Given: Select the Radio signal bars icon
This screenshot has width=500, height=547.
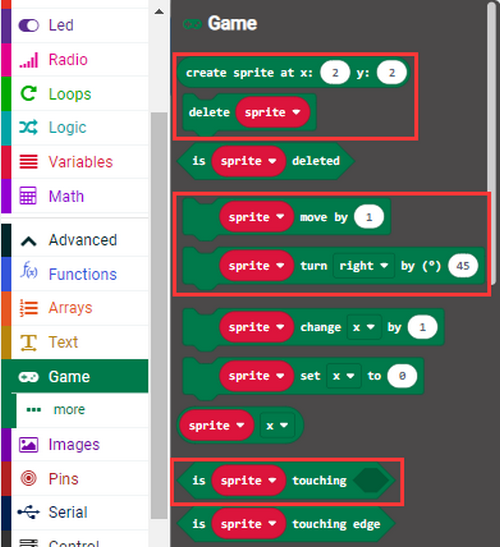Looking at the screenshot, I should (x=28, y=60).
